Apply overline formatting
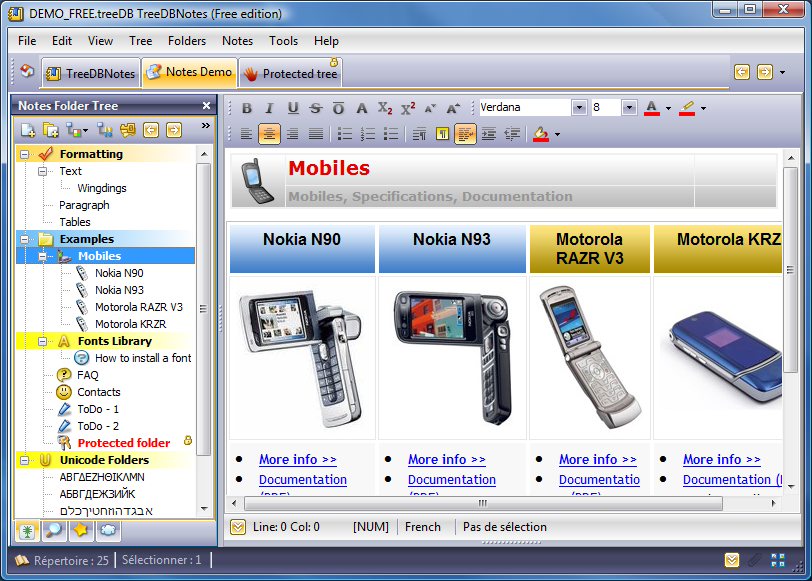The height and width of the screenshot is (581, 812). [338, 108]
